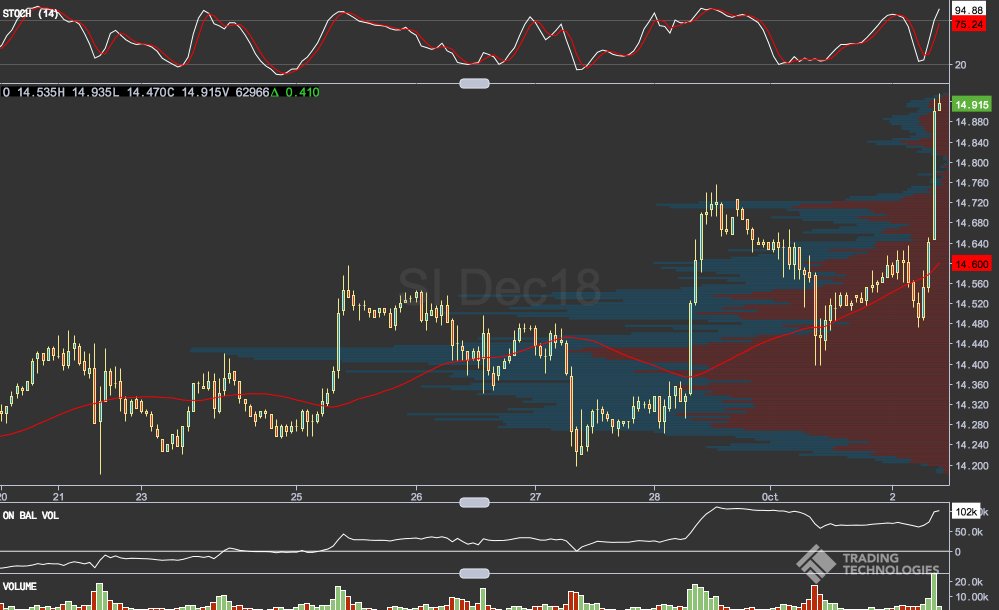Click the 2 date marker on the time axis
Screen dimensions: 999x610
[892, 497]
